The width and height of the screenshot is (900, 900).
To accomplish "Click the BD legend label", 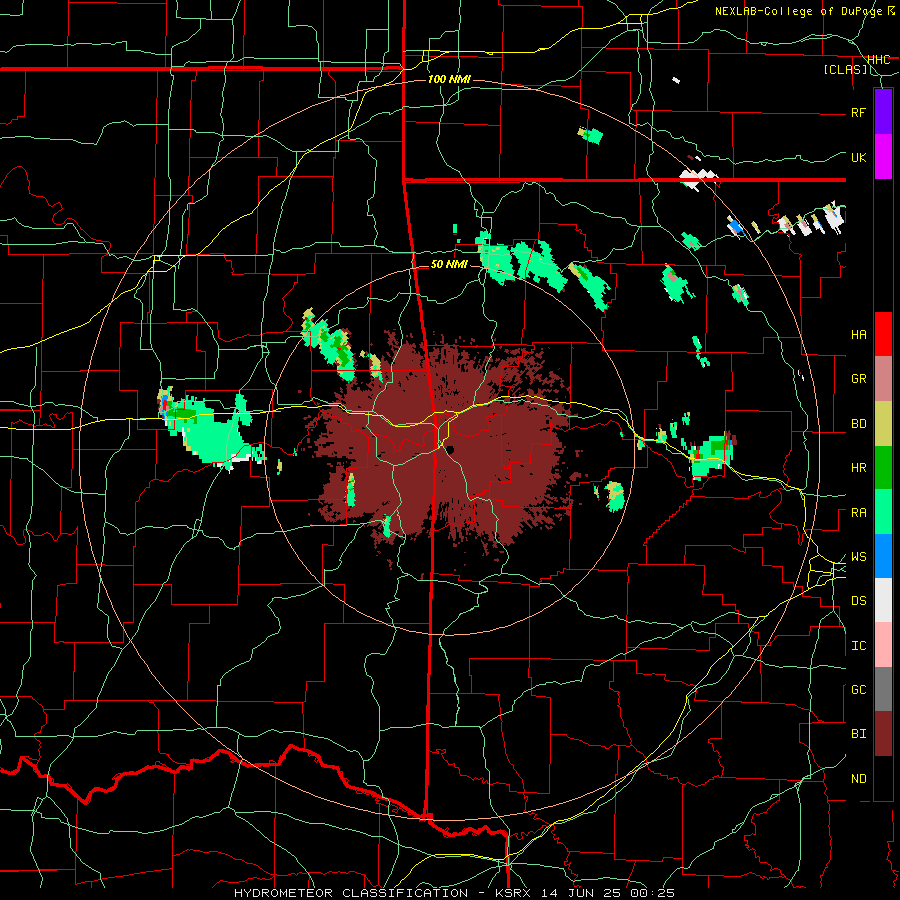I will [858, 424].
